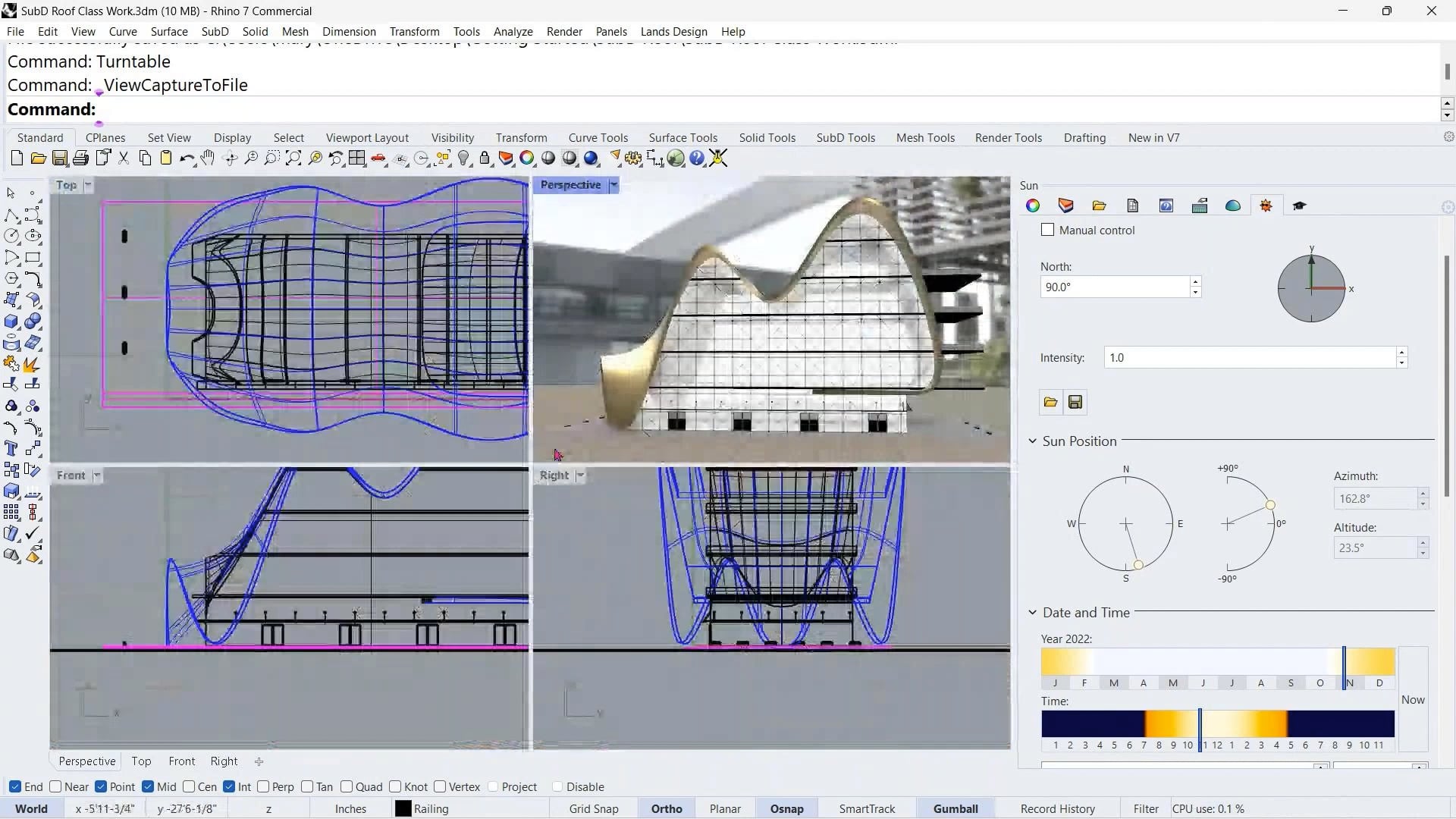Collapse the Date and Time section
The height and width of the screenshot is (819, 1456).
pyautogui.click(x=1032, y=613)
